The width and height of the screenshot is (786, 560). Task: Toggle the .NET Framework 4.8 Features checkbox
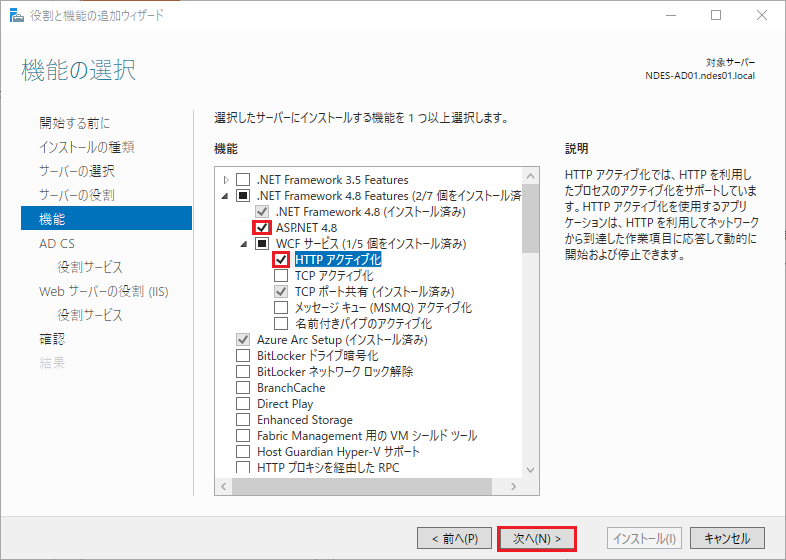point(243,196)
